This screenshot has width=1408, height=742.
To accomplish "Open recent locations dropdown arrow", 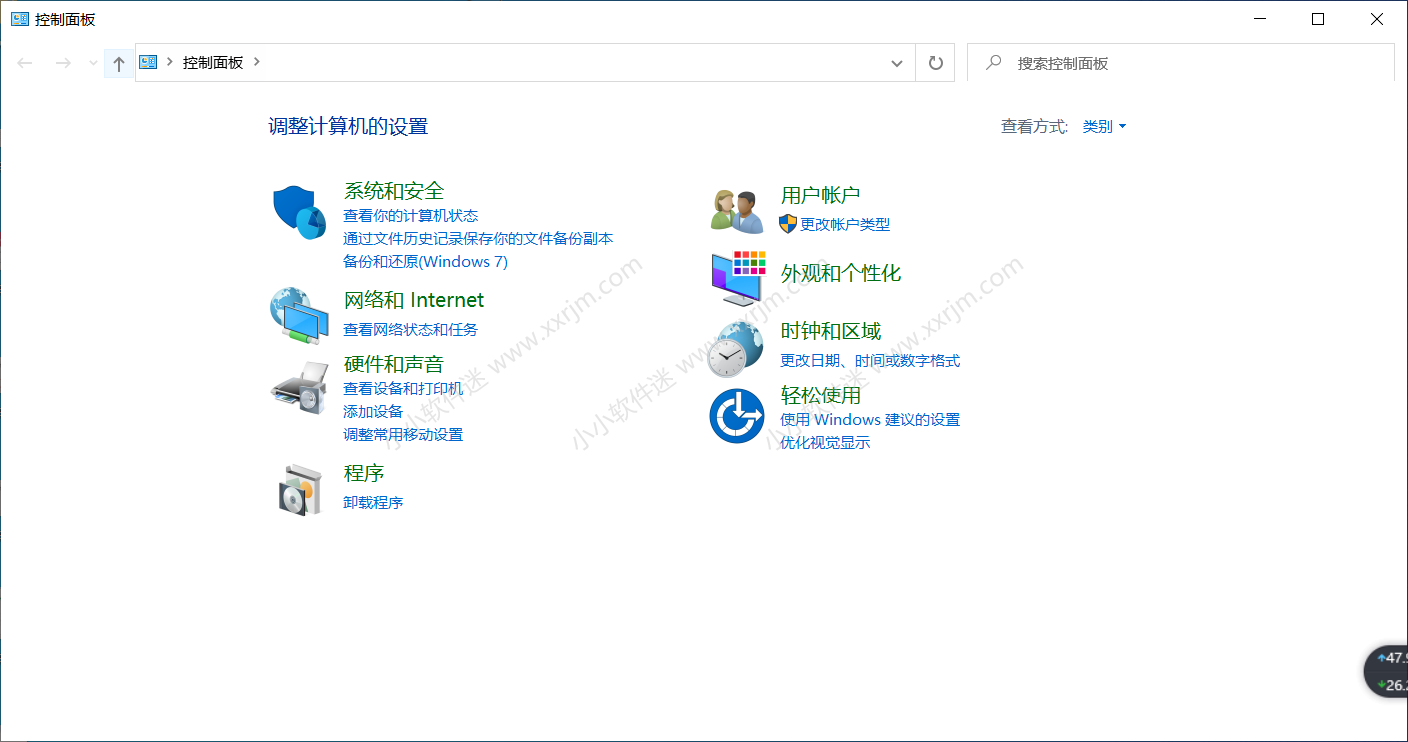I will click(93, 63).
